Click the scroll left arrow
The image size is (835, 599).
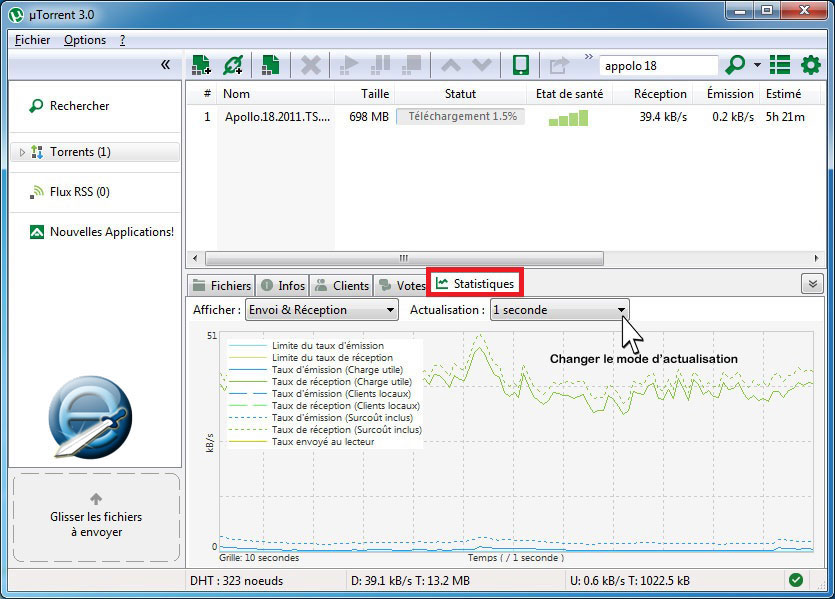pyautogui.click(x=195, y=258)
